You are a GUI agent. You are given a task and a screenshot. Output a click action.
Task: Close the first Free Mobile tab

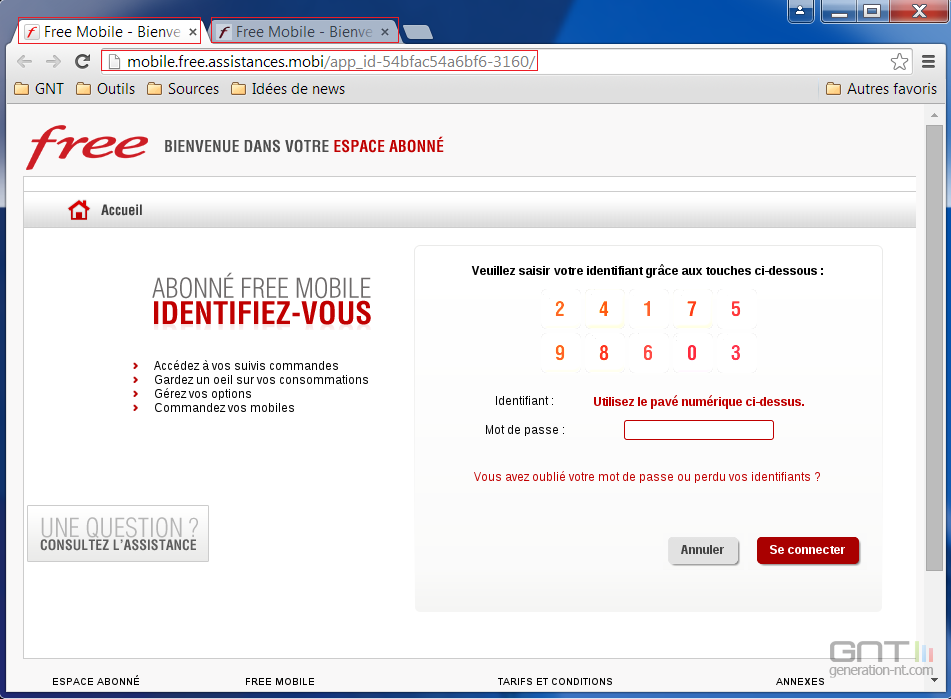(x=193, y=32)
